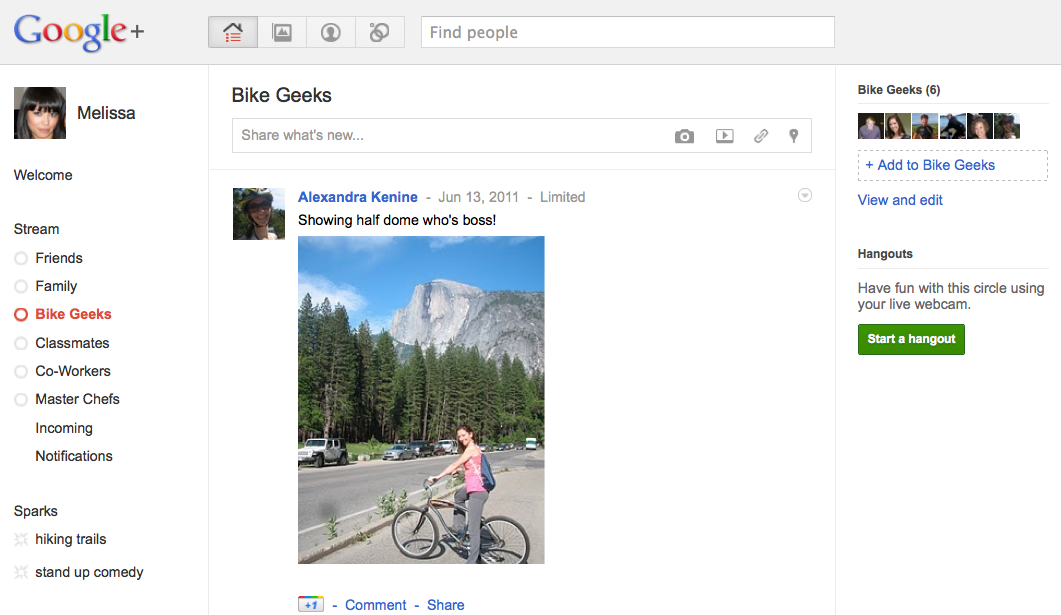The image size is (1061, 615).
Task: Select the Friends circle stream
Action: (x=59, y=257)
